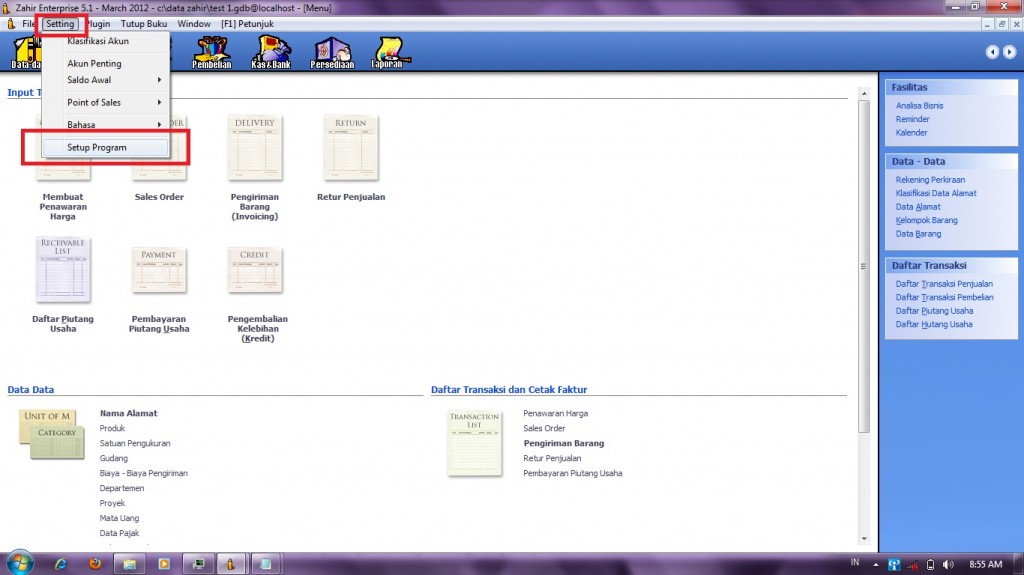Open Daftar Piutang Usaha sidebar link
Image resolution: width=1024 pixels, height=575 pixels.
[934, 311]
